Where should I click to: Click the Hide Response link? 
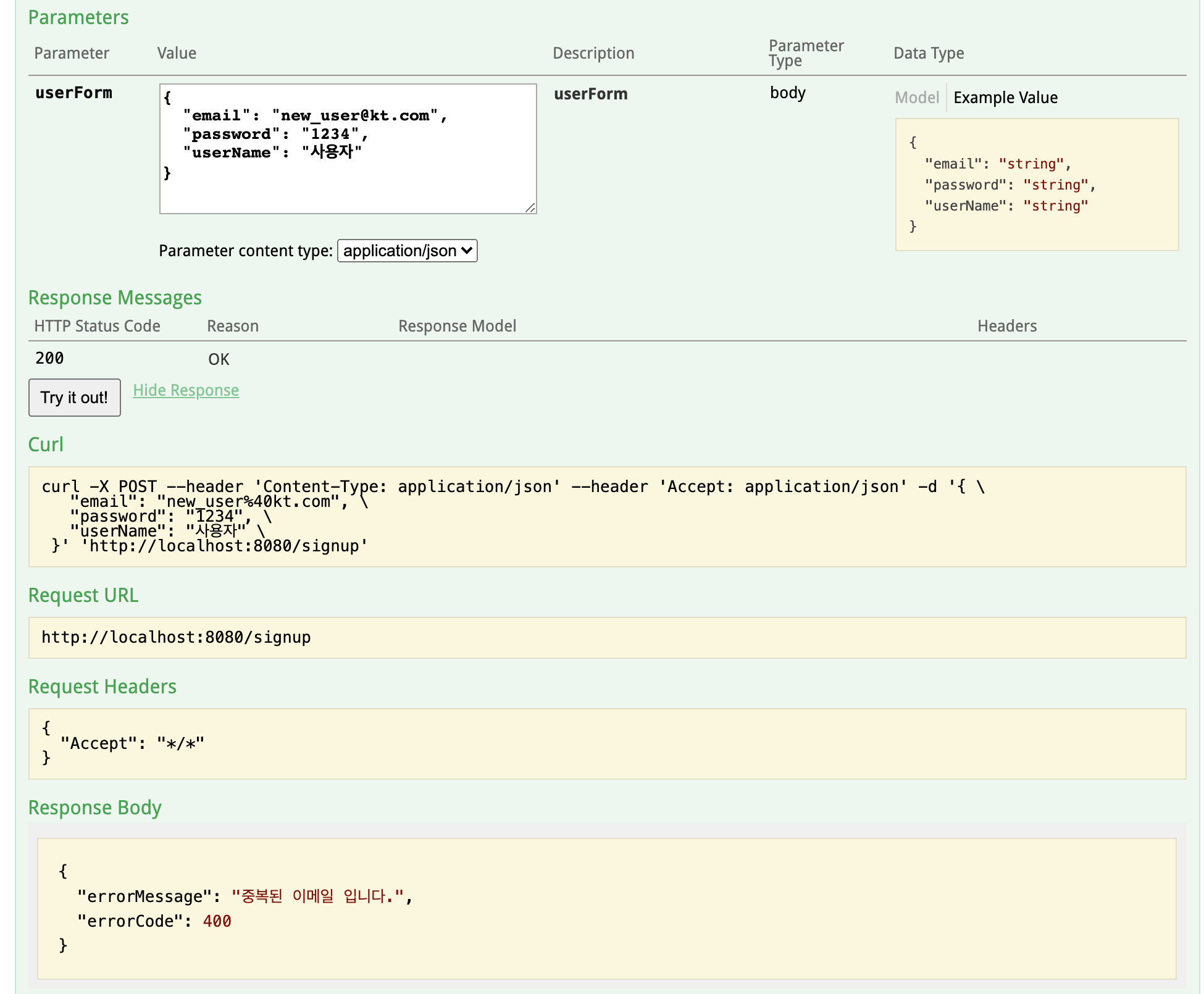pyautogui.click(x=186, y=390)
